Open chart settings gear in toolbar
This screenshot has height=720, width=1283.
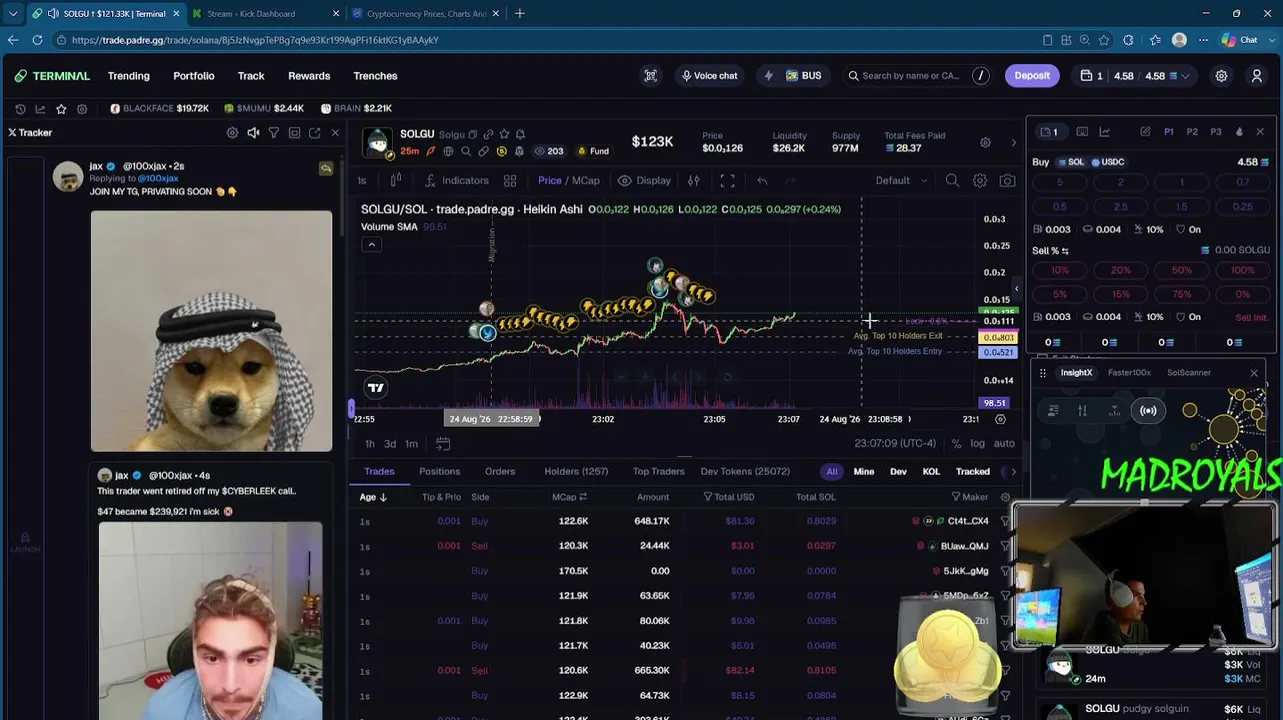point(980,181)
